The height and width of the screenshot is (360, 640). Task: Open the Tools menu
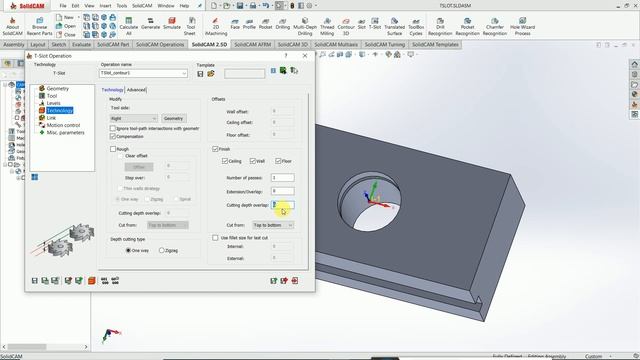click(x=122, y=6)
